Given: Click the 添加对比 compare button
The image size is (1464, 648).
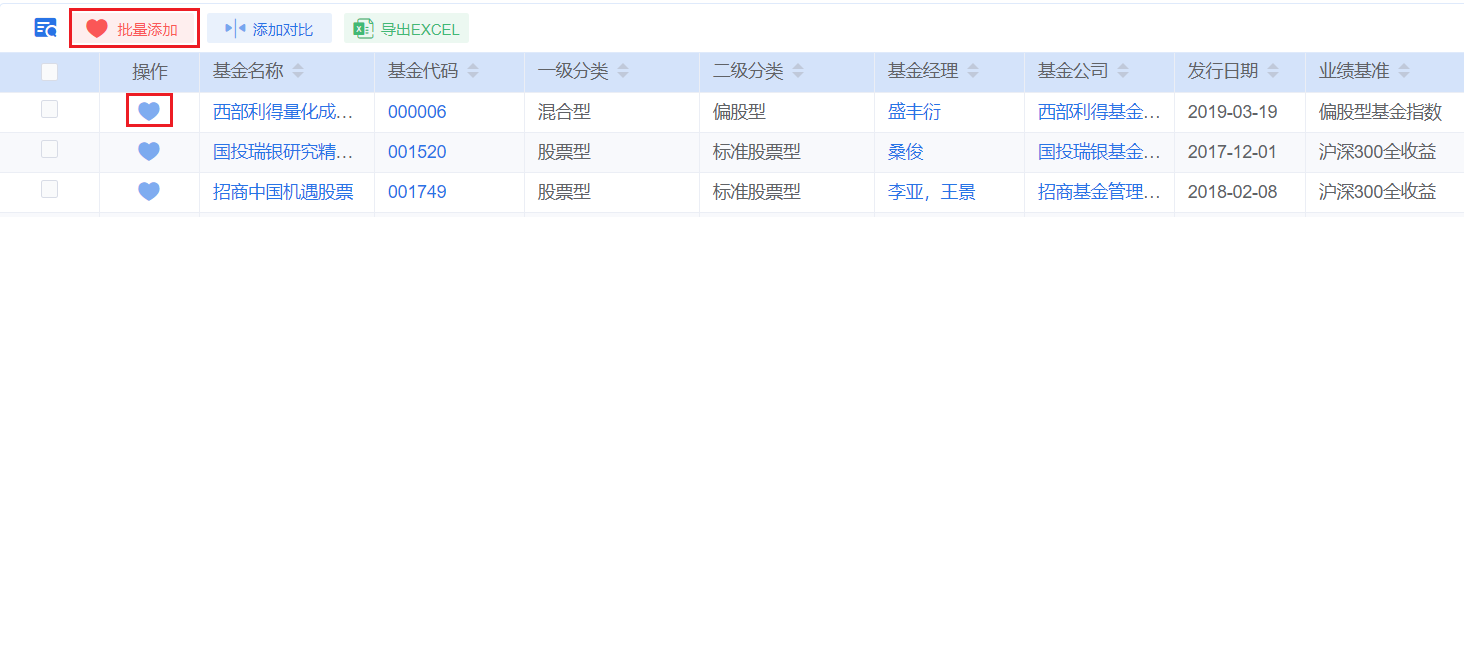Looking at the screenshot, I should point(269,29).
